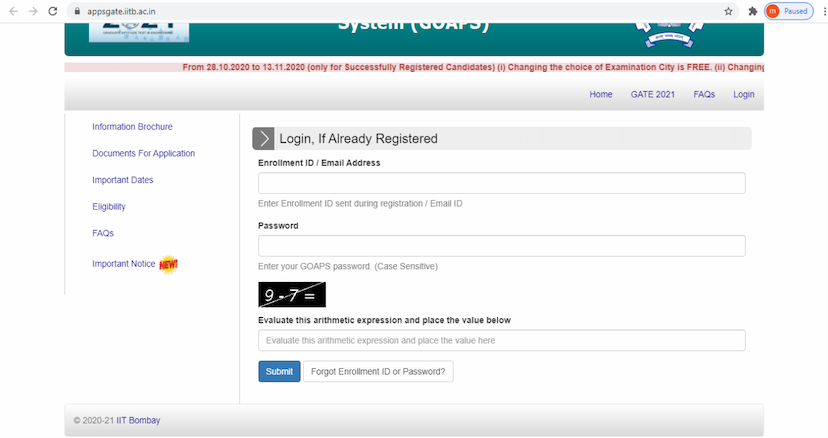Viewport: 828px width, 438px height.
Task: Click the chevron icon beside Login heading
Action: 263,139
